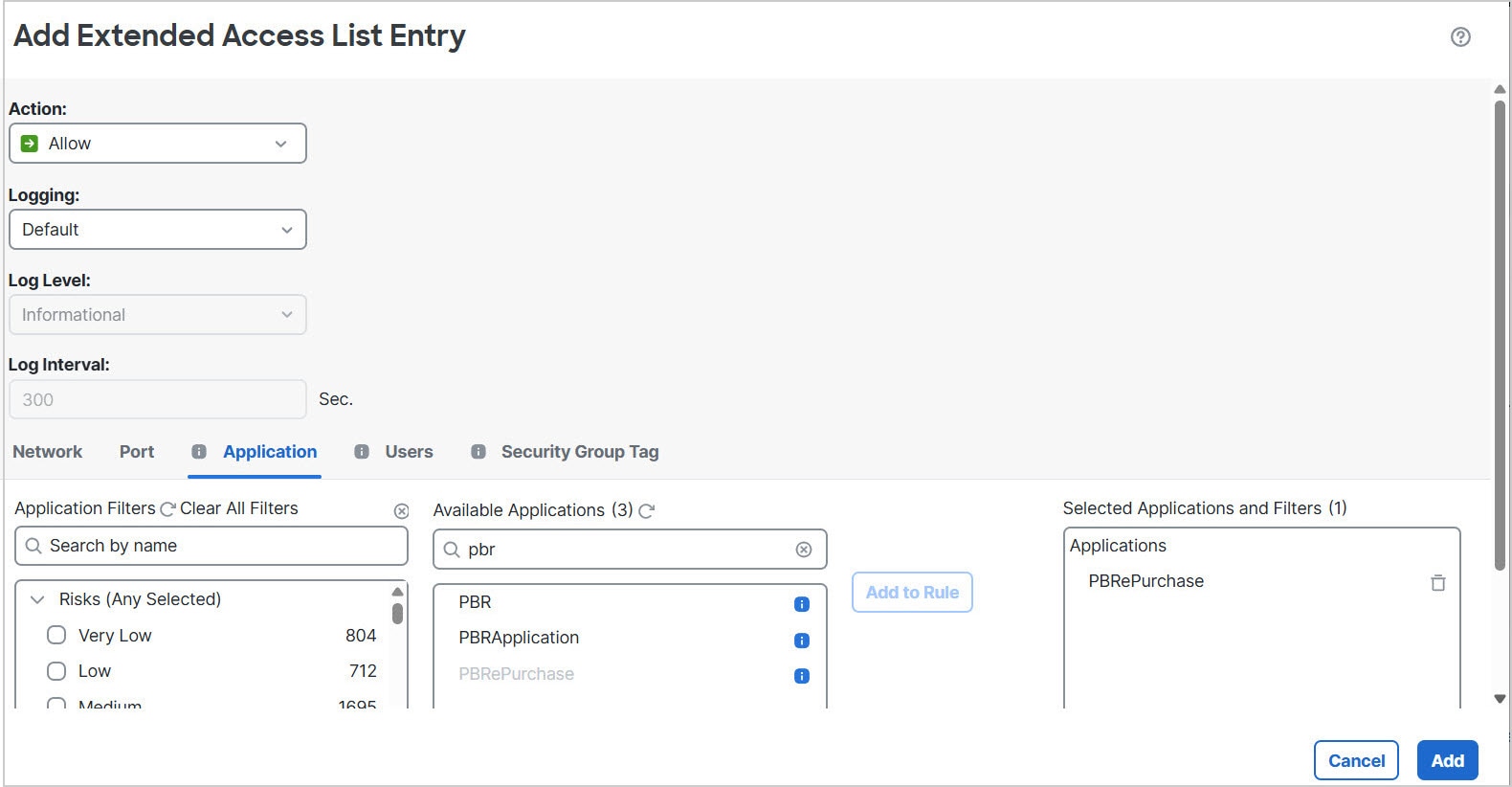The image size is (1512, 787).
Task: Switch to the Network tab
Action: coord(47,452)
